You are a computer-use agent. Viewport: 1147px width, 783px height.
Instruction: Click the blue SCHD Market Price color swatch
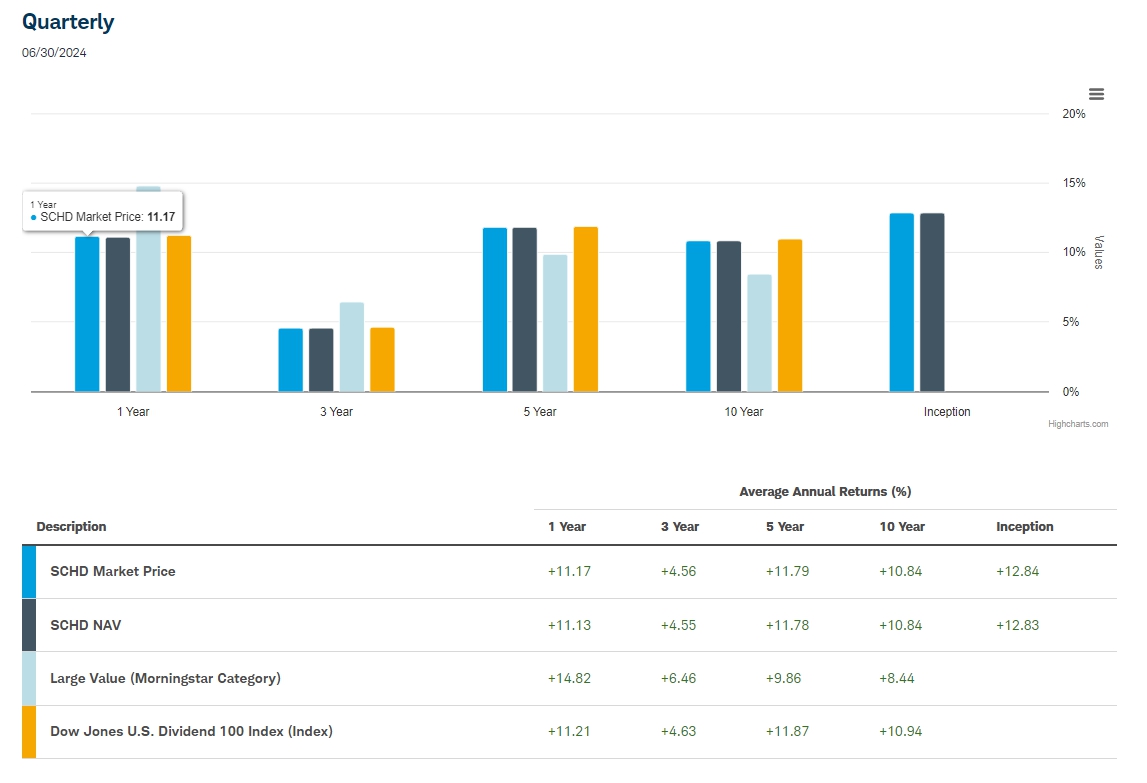coord(29,572)
